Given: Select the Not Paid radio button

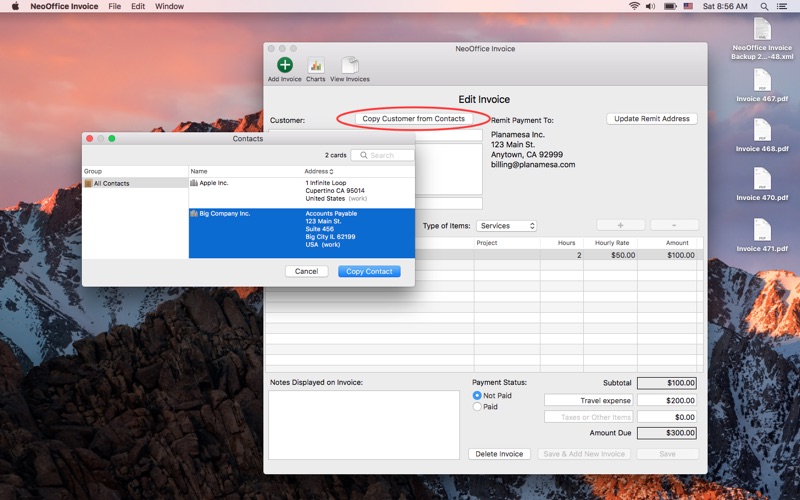Looking at the screenshot, I should pos(477,396).
